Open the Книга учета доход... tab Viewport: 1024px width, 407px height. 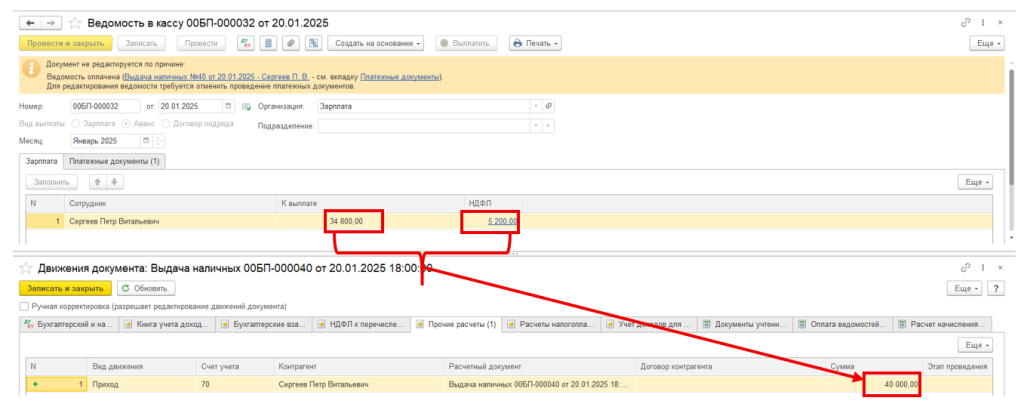pyautogui.click(x=168, y=323)
